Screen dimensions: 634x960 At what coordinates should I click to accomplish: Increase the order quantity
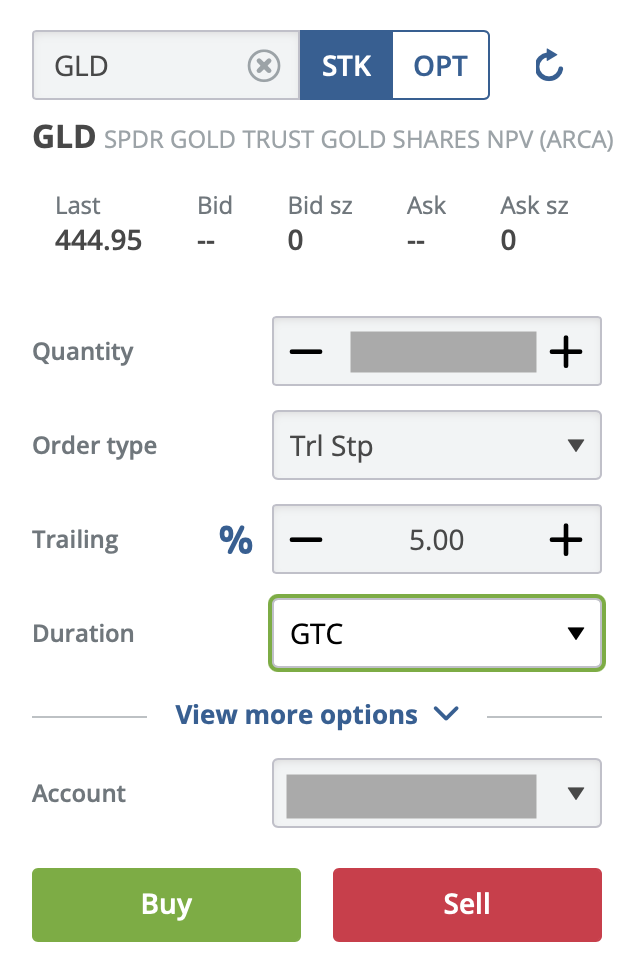(566, 352)
